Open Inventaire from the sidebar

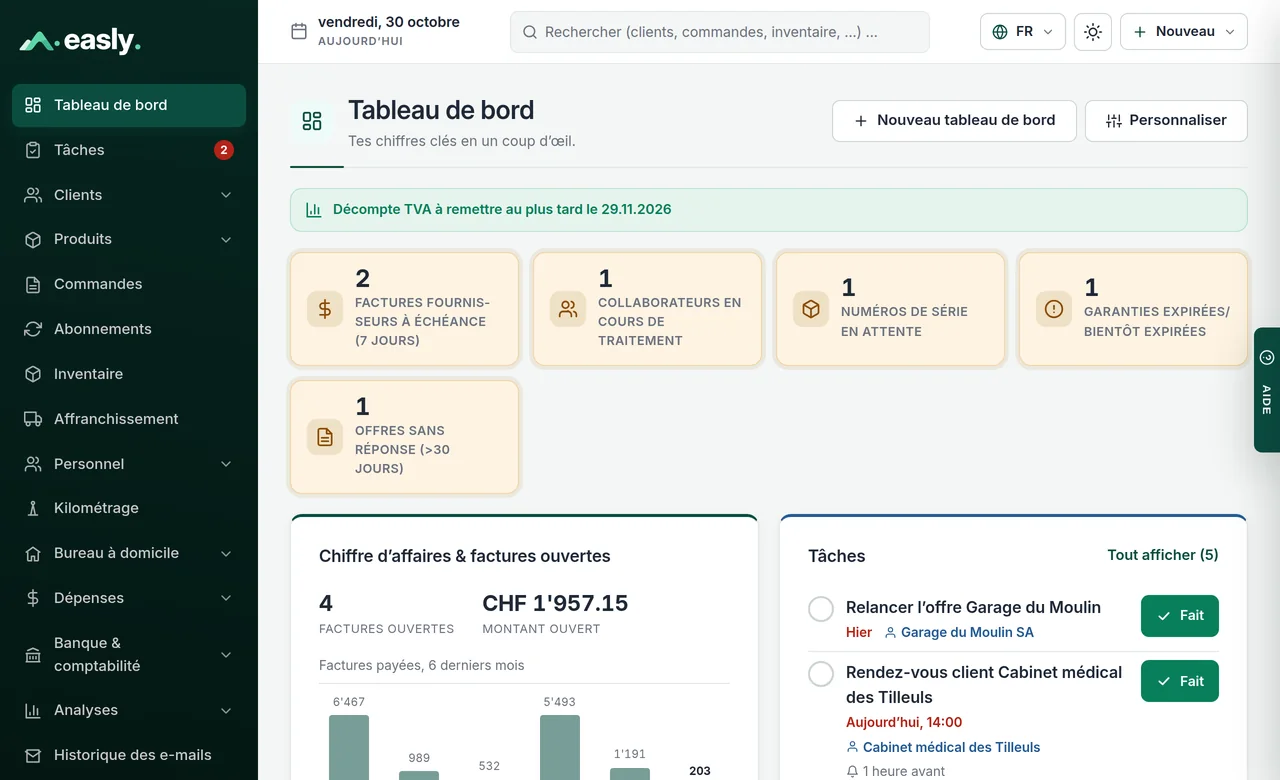(x=129, y=374)
